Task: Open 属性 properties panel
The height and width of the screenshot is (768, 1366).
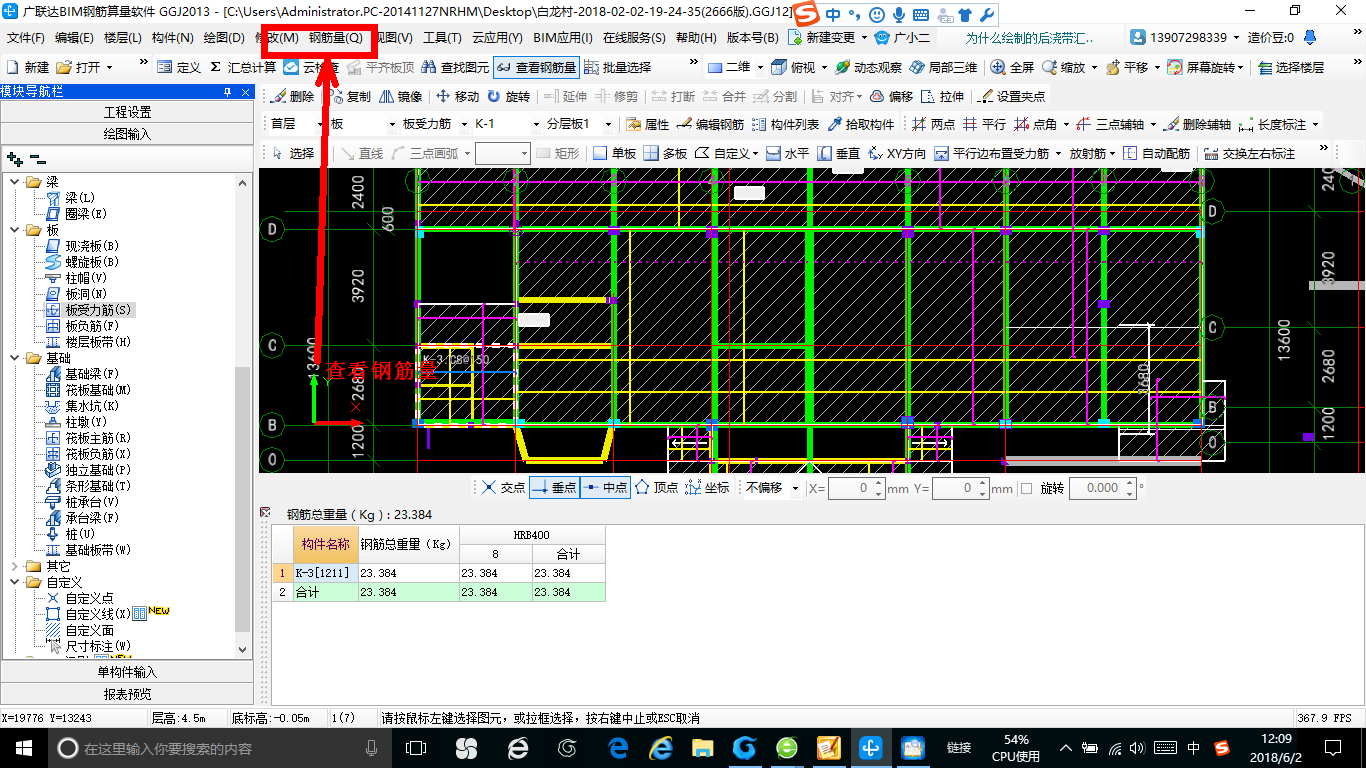Action: [x=647, y=125]
